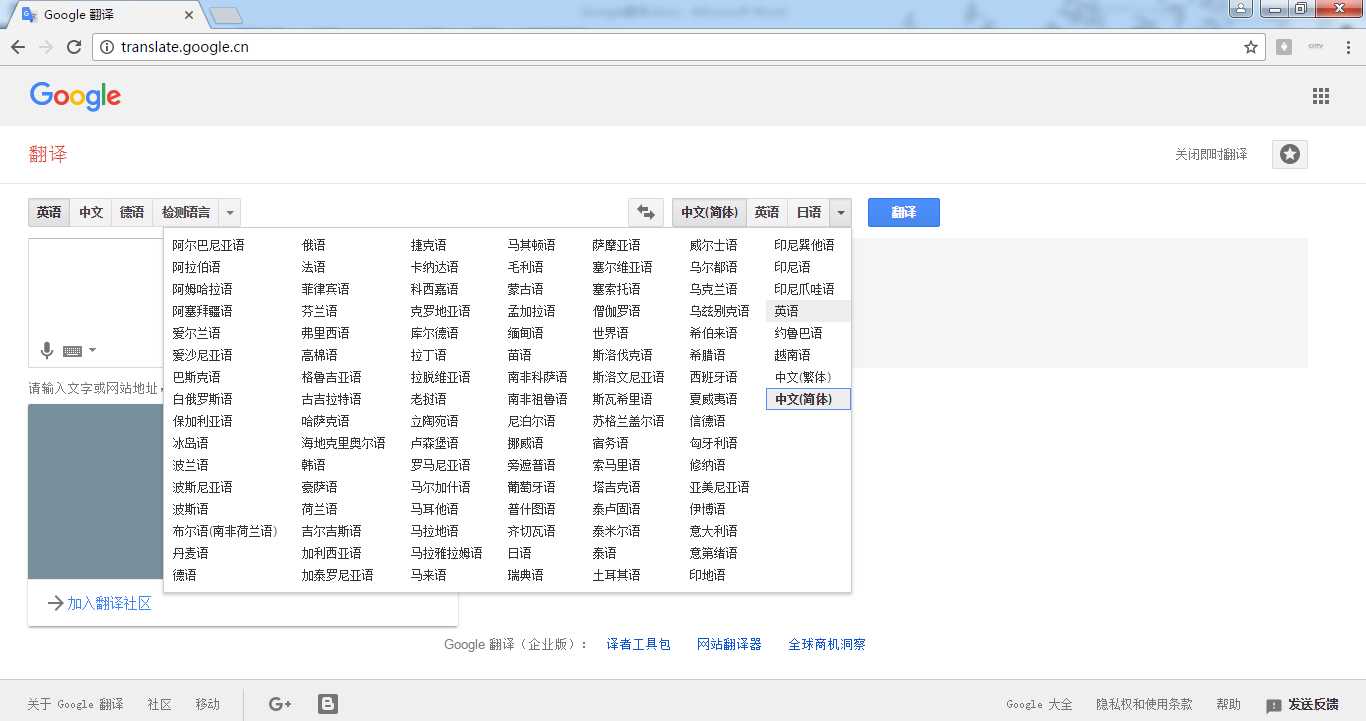This screenshot has height=721, width=1366.
Task: Choose 印尼语 from language list
Action: pos(792,267)
